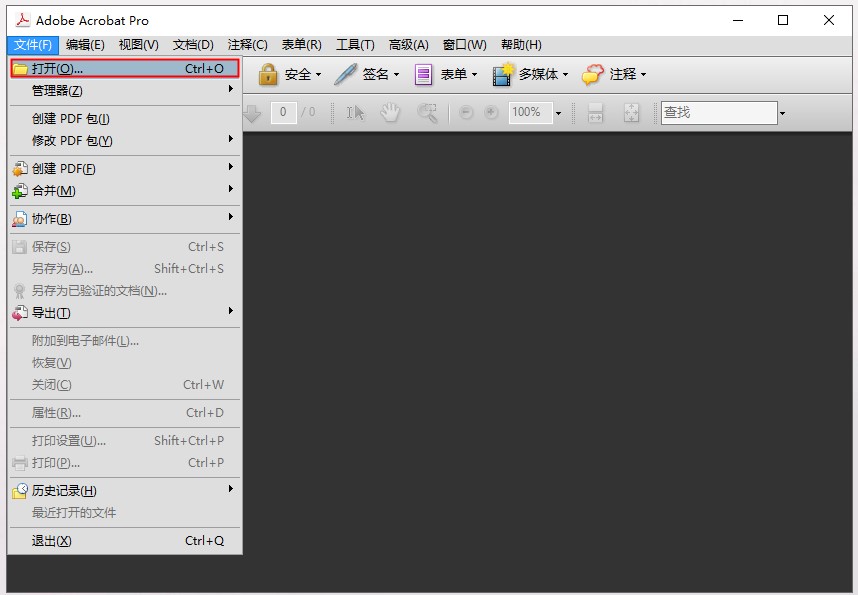Click the Multimedia (多媒体) film icon
The height and width of the screenshot is (595, 858).
point(502,74)
